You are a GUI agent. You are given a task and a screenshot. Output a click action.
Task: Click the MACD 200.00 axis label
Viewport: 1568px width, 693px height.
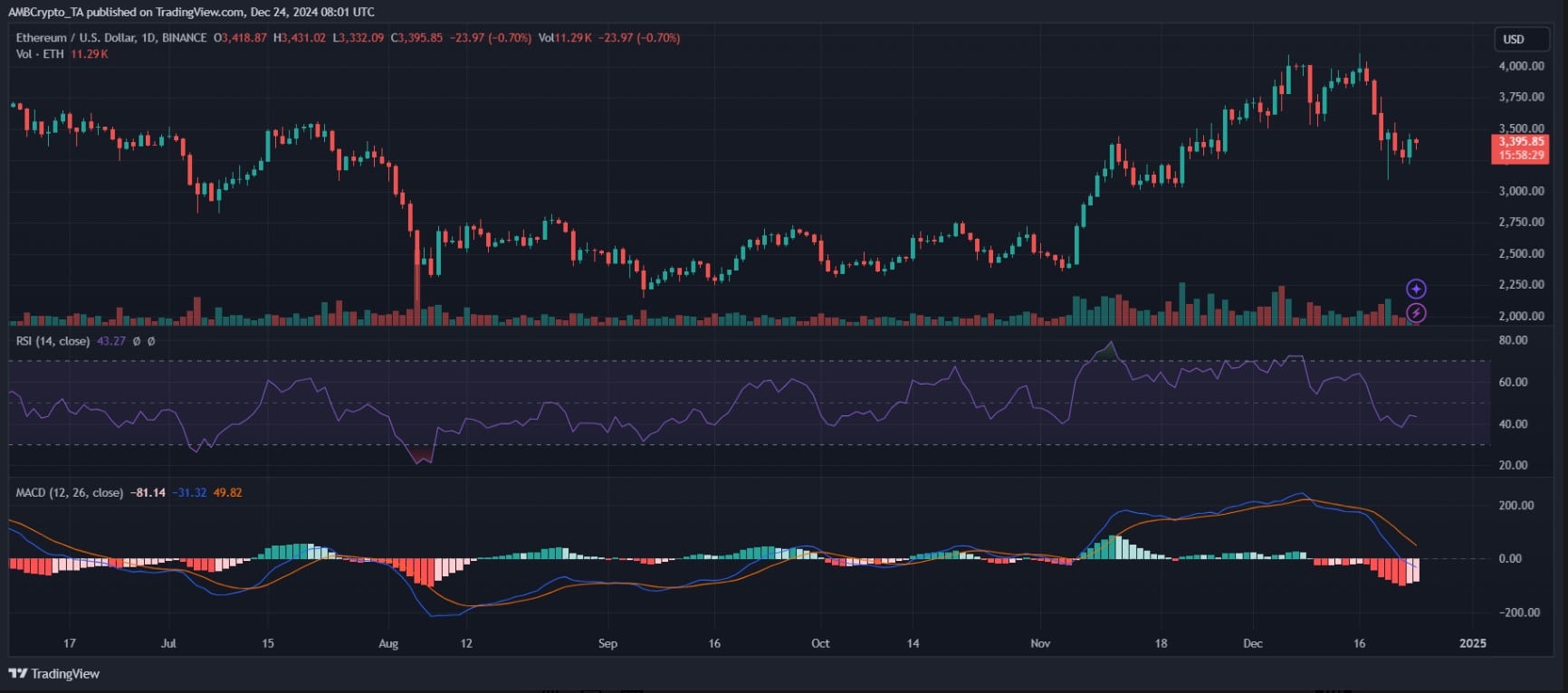1515,506
